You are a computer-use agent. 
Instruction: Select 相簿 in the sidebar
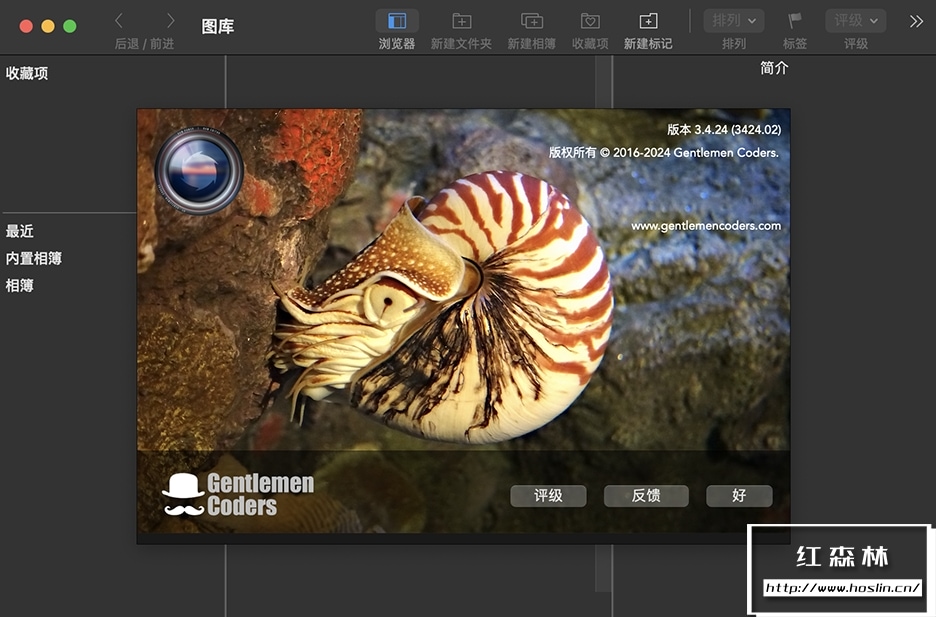(20, 285)
